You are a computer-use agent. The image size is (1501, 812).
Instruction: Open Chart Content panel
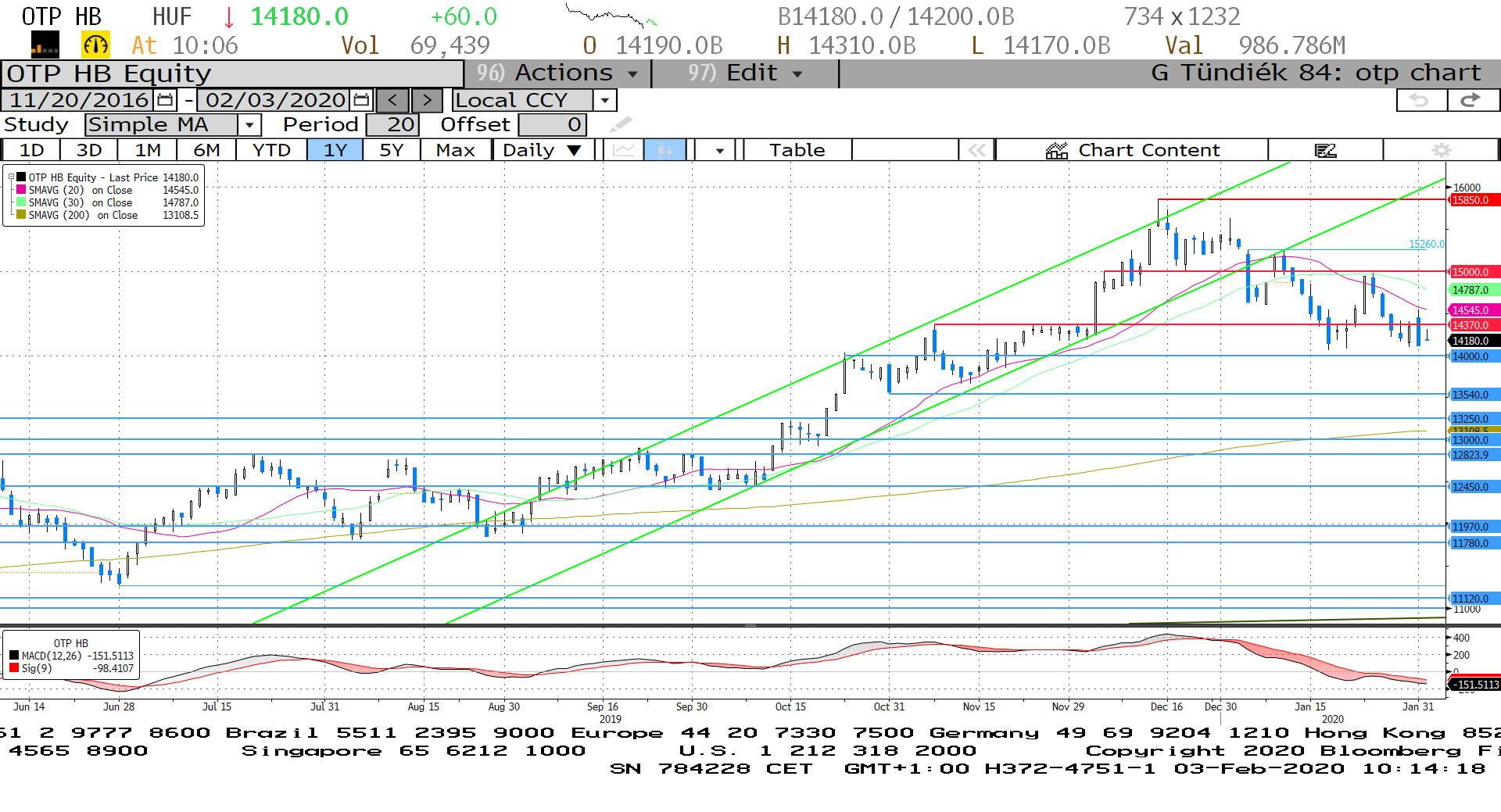point(1133,150)
